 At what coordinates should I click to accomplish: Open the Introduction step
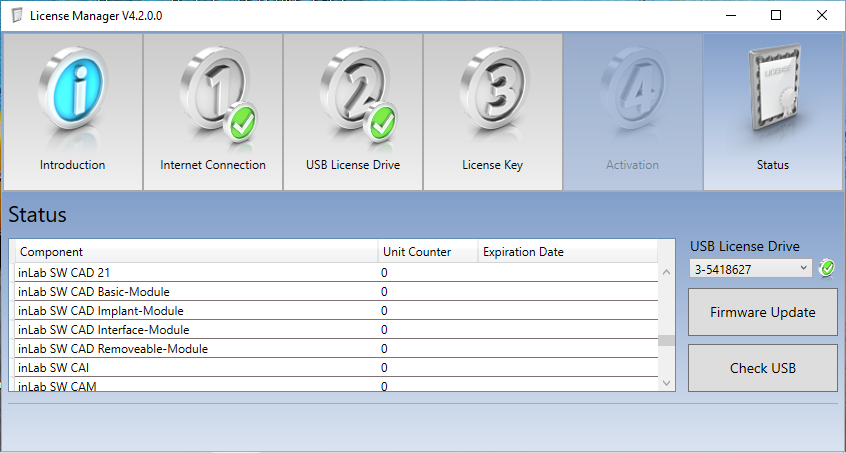tap(73, 112)
